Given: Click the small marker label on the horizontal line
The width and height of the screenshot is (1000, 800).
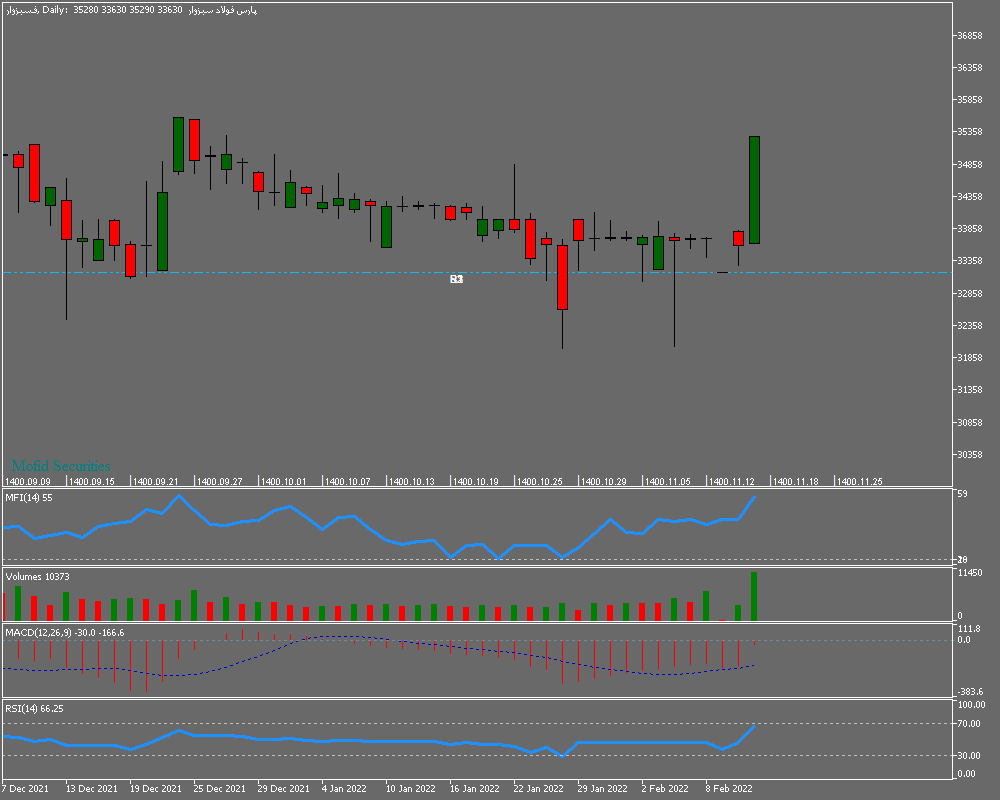Looking at the screenshot, I should [456, 279].
